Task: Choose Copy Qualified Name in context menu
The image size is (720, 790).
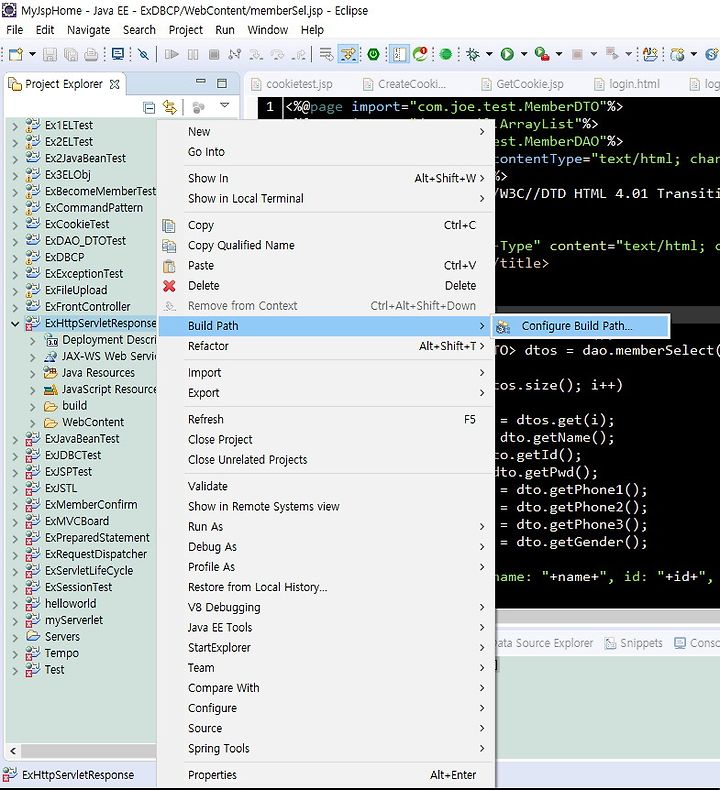Action: pos(326,245)
